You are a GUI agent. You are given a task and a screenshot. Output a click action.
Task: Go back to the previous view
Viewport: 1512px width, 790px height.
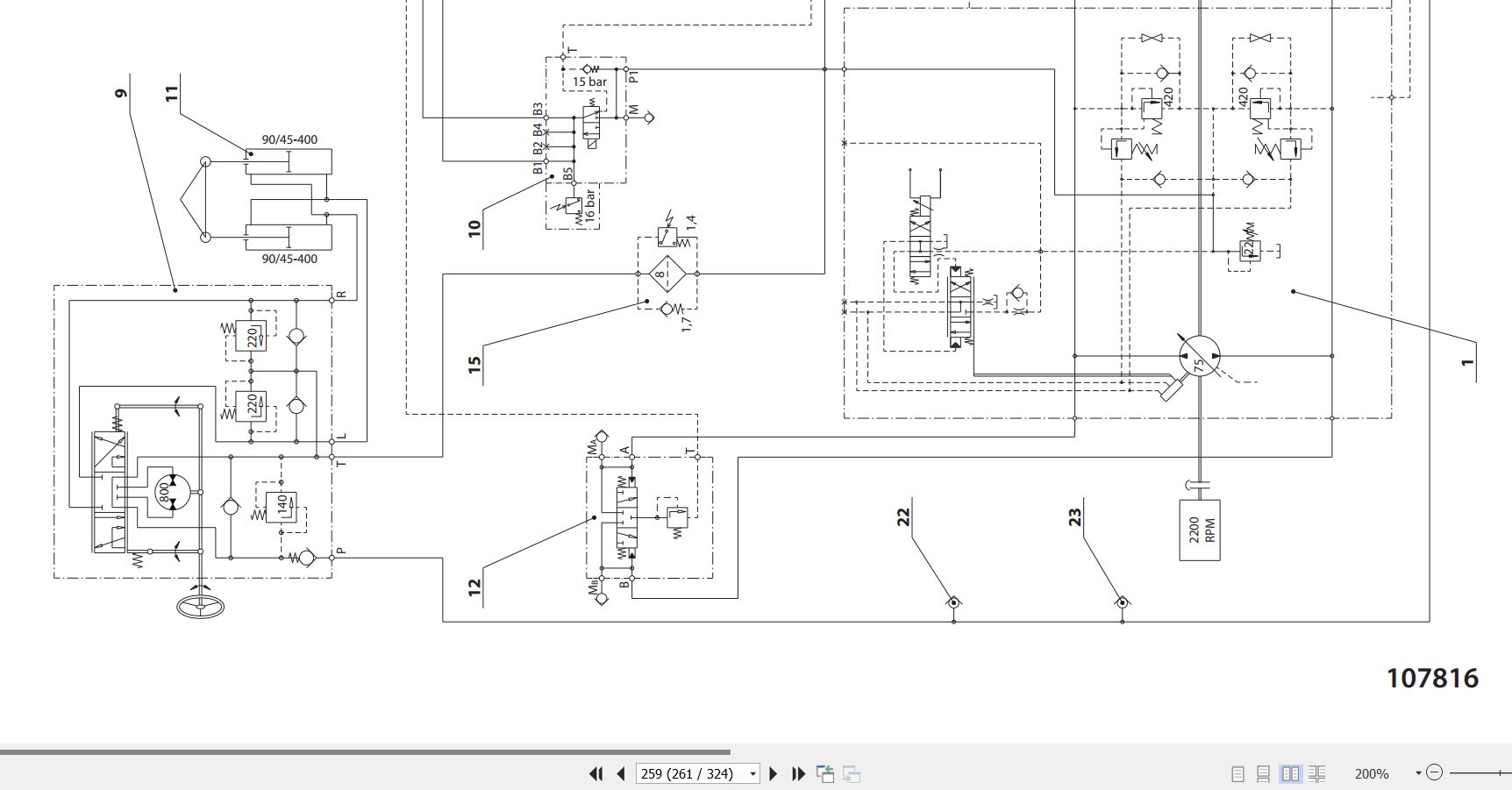825,774
